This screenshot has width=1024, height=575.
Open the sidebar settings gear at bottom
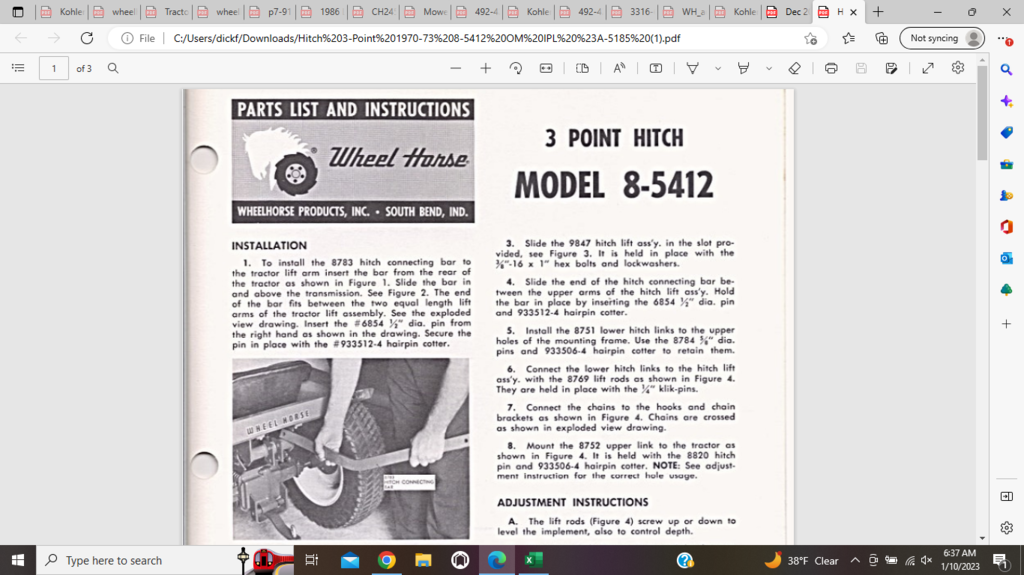[1006, 527]
